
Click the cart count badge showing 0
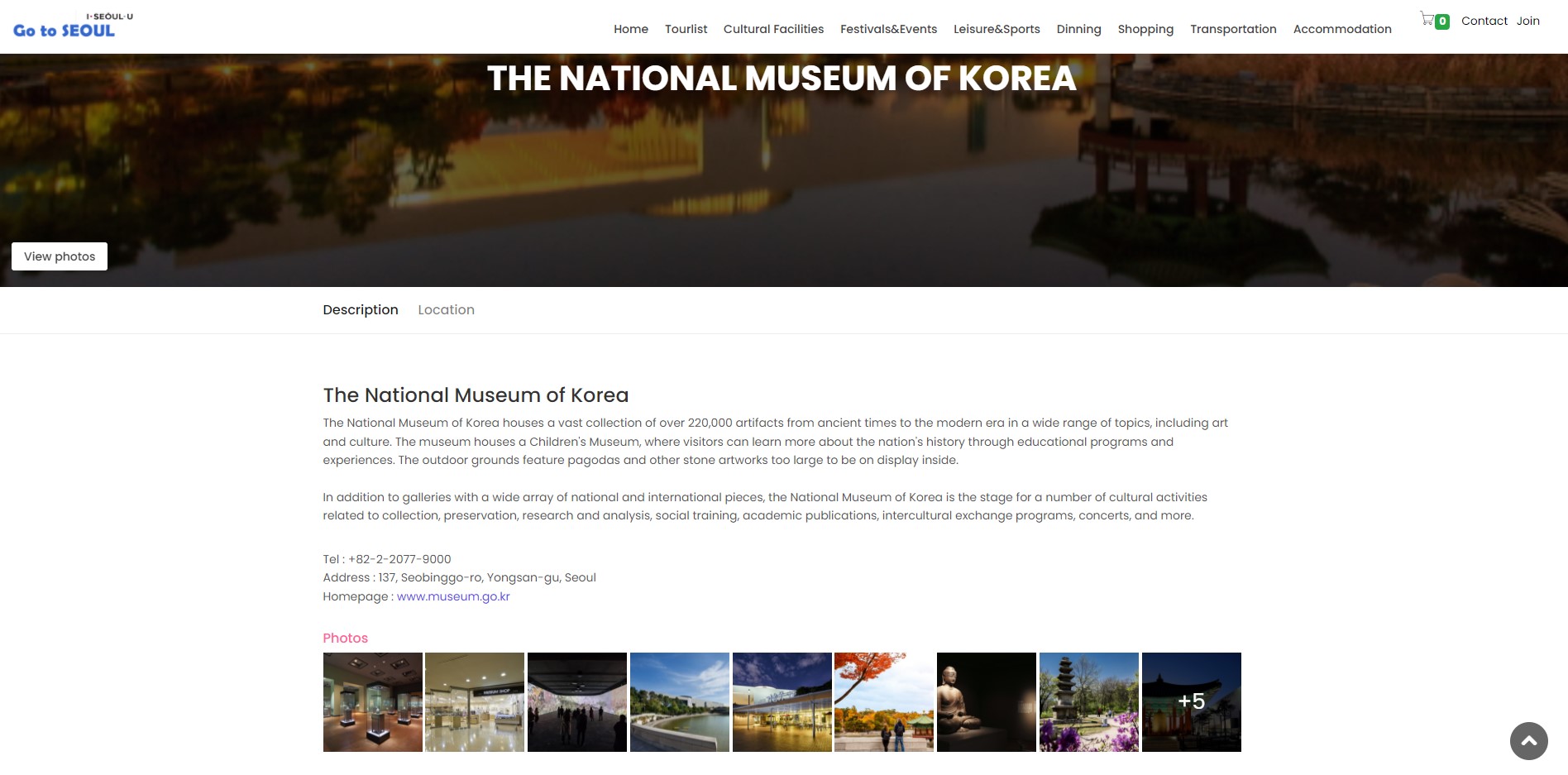tap(1442, 22)
